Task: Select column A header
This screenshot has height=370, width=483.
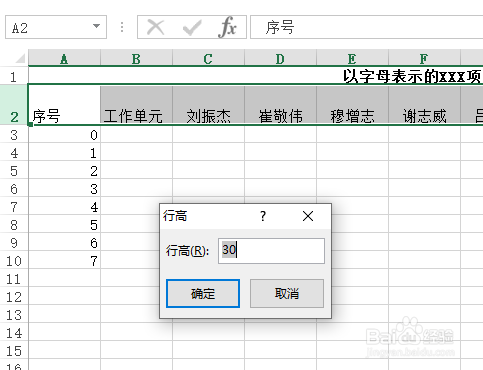Action: coord(64,59)
